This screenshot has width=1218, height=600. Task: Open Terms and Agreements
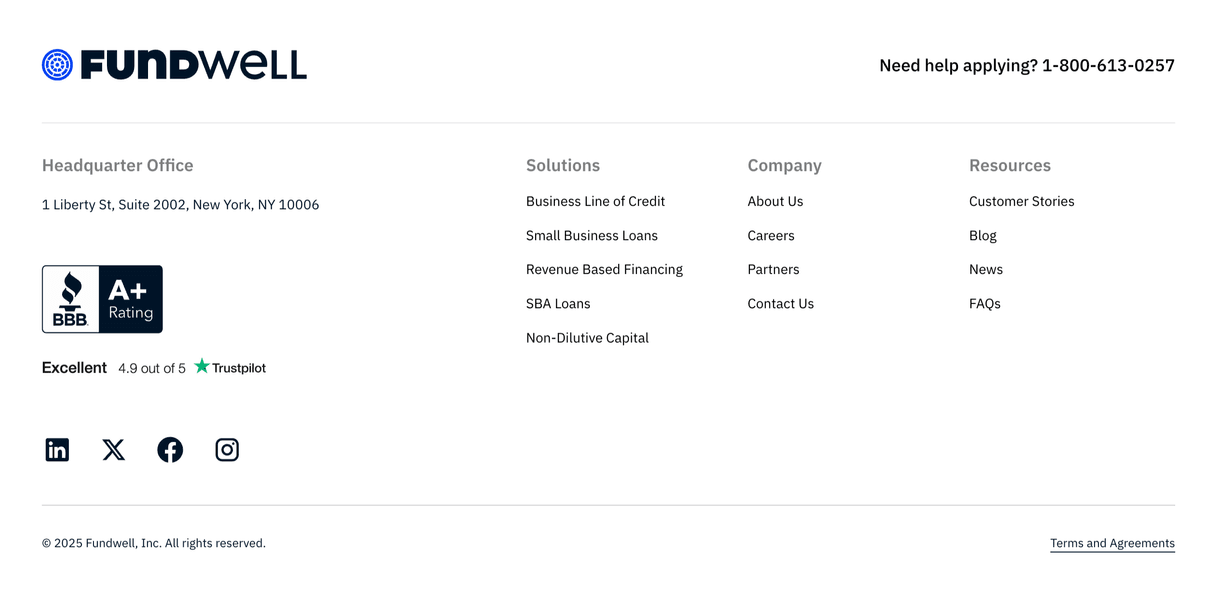point(1112,543)
